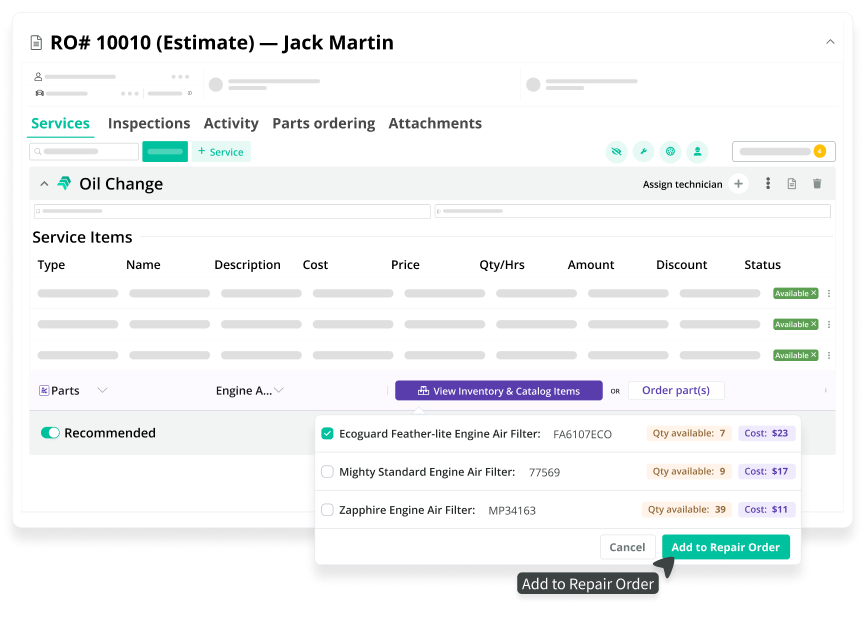The height and width of the screenshot is (620, 864).
Task: Delete the Oil Change service via trash icon
Action: pyautogui.click(x=817, y=184)
